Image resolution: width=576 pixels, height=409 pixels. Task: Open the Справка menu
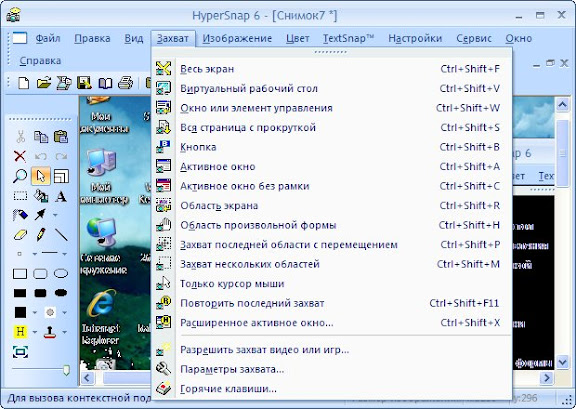point(40,61)
